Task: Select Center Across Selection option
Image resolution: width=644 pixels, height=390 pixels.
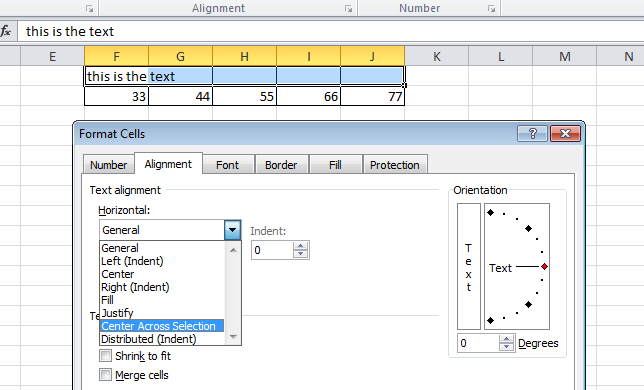Action: pyautogui.click(x=162, y=326)
